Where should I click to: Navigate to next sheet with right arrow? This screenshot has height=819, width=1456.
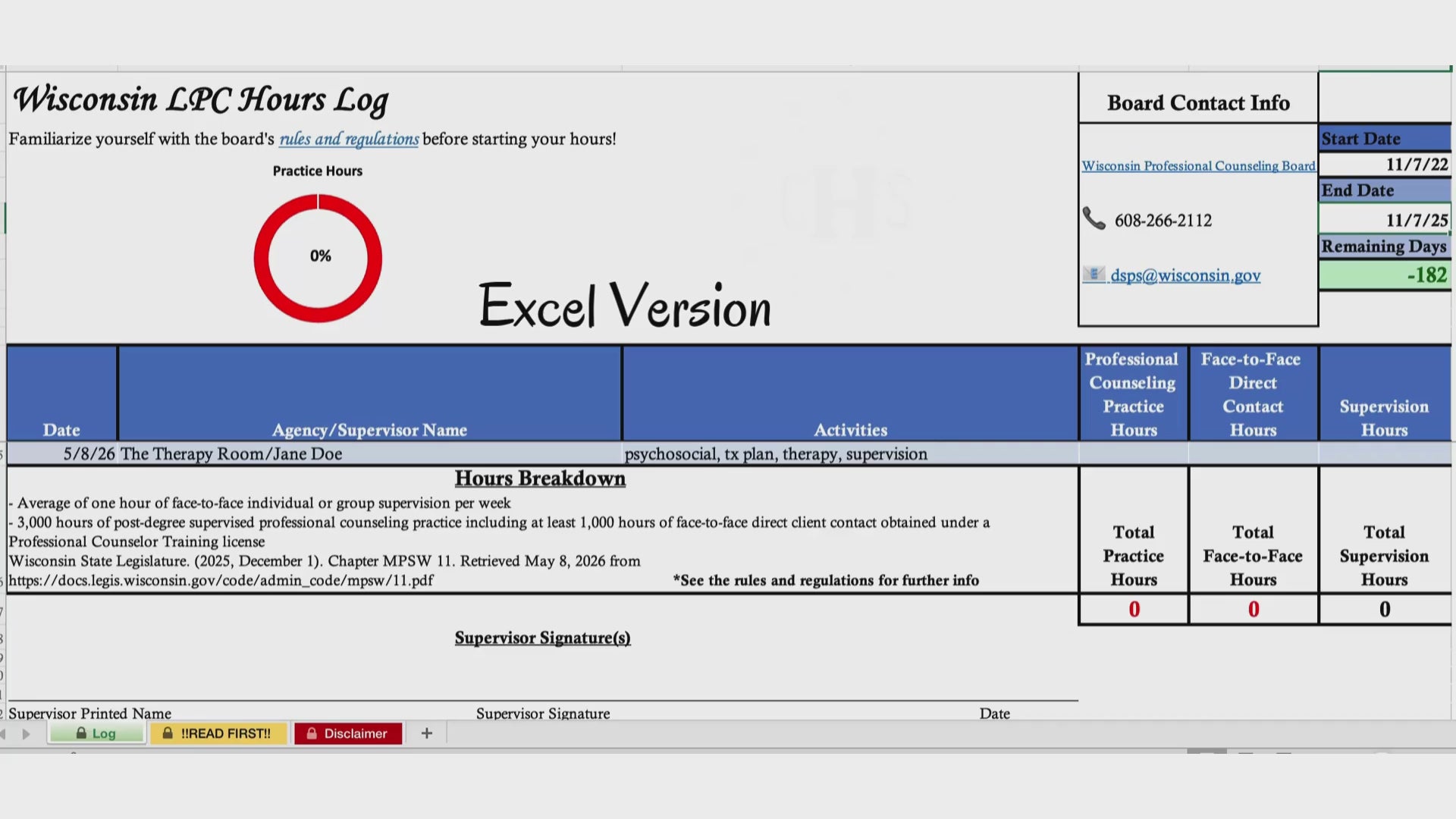click(27, 734)
